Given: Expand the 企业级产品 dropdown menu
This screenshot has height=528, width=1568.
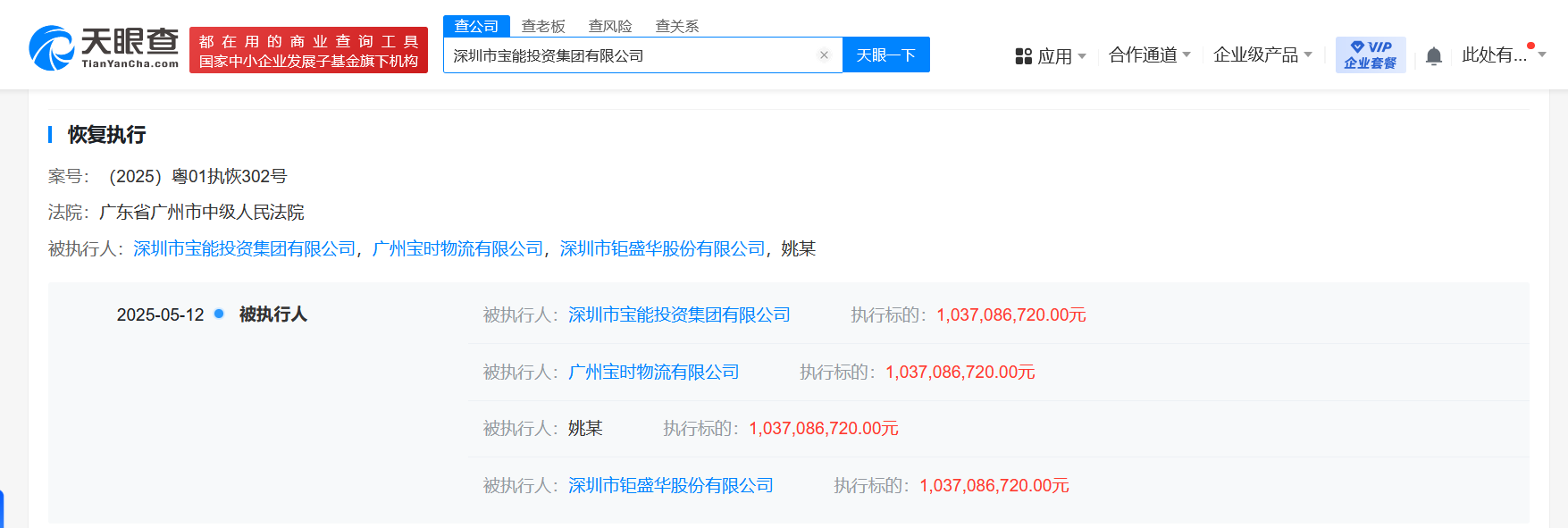Looking at the screenshot, I should click(1263, 54).
